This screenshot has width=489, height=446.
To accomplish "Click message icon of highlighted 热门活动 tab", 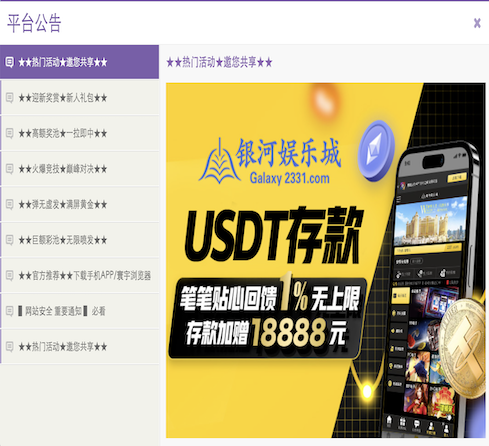I will 9,62.
